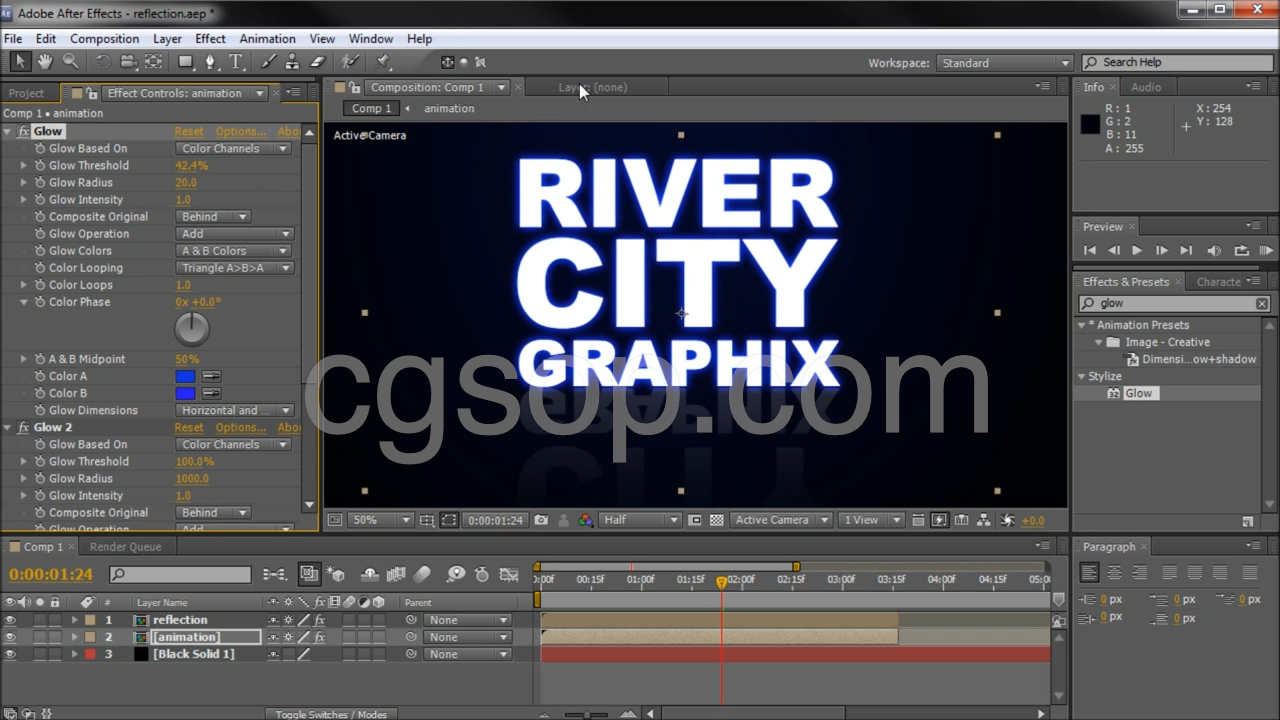The width and height of the screenshot is (1280, 720).
Task: Click the timeline layer search field
Action: click(x=181, y=574)
